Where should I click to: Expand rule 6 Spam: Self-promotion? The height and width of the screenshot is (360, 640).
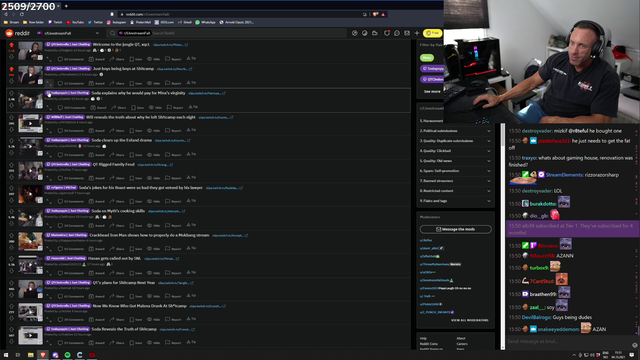point(456,171)
